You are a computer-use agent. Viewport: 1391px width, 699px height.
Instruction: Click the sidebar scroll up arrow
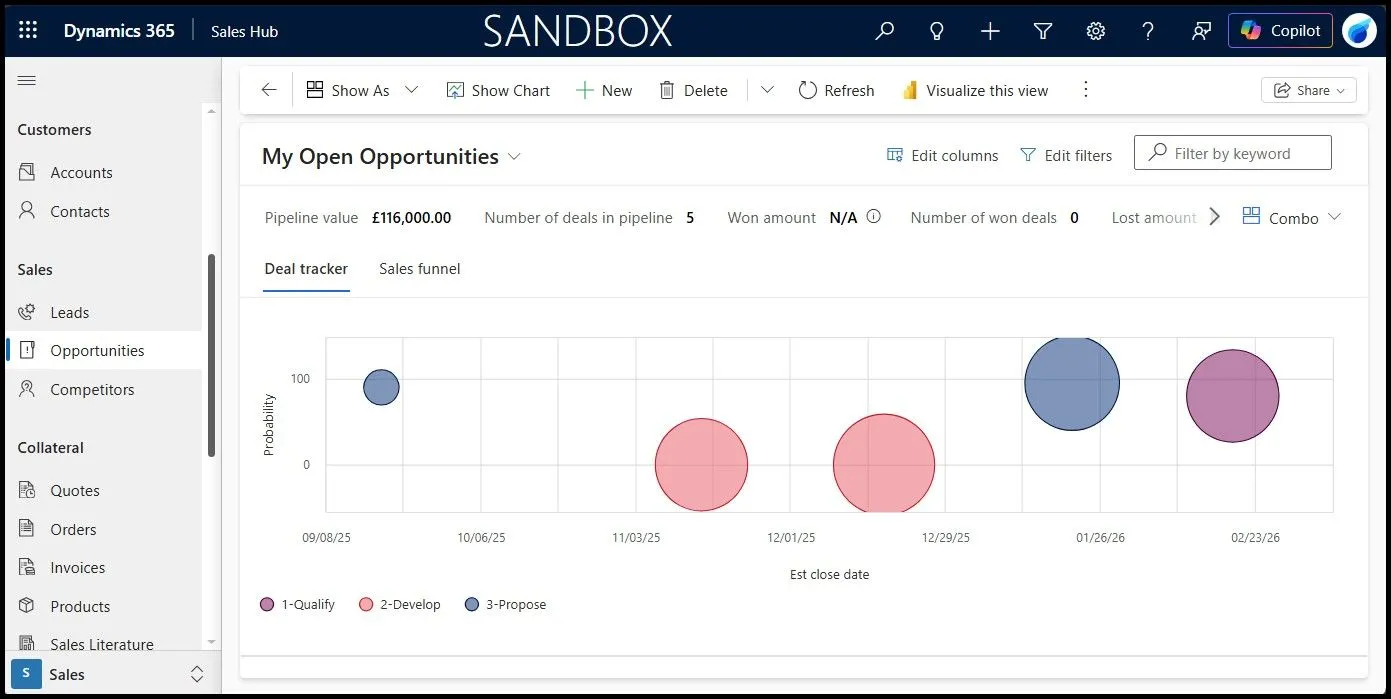(211, 111)
